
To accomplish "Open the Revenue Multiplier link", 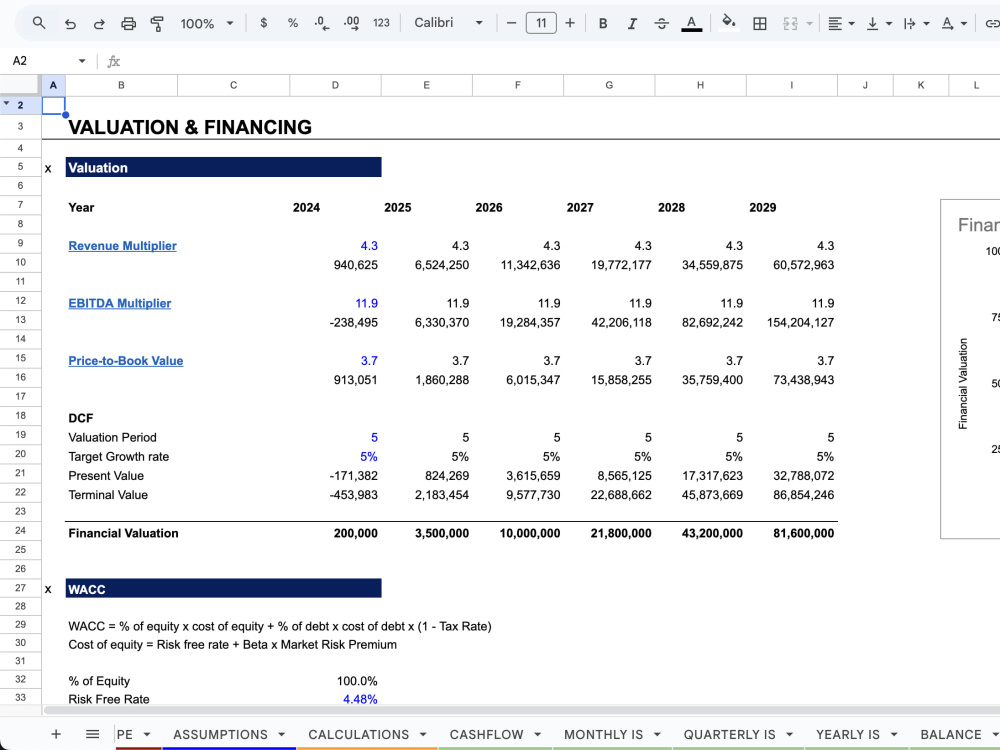I will (122, 246).
